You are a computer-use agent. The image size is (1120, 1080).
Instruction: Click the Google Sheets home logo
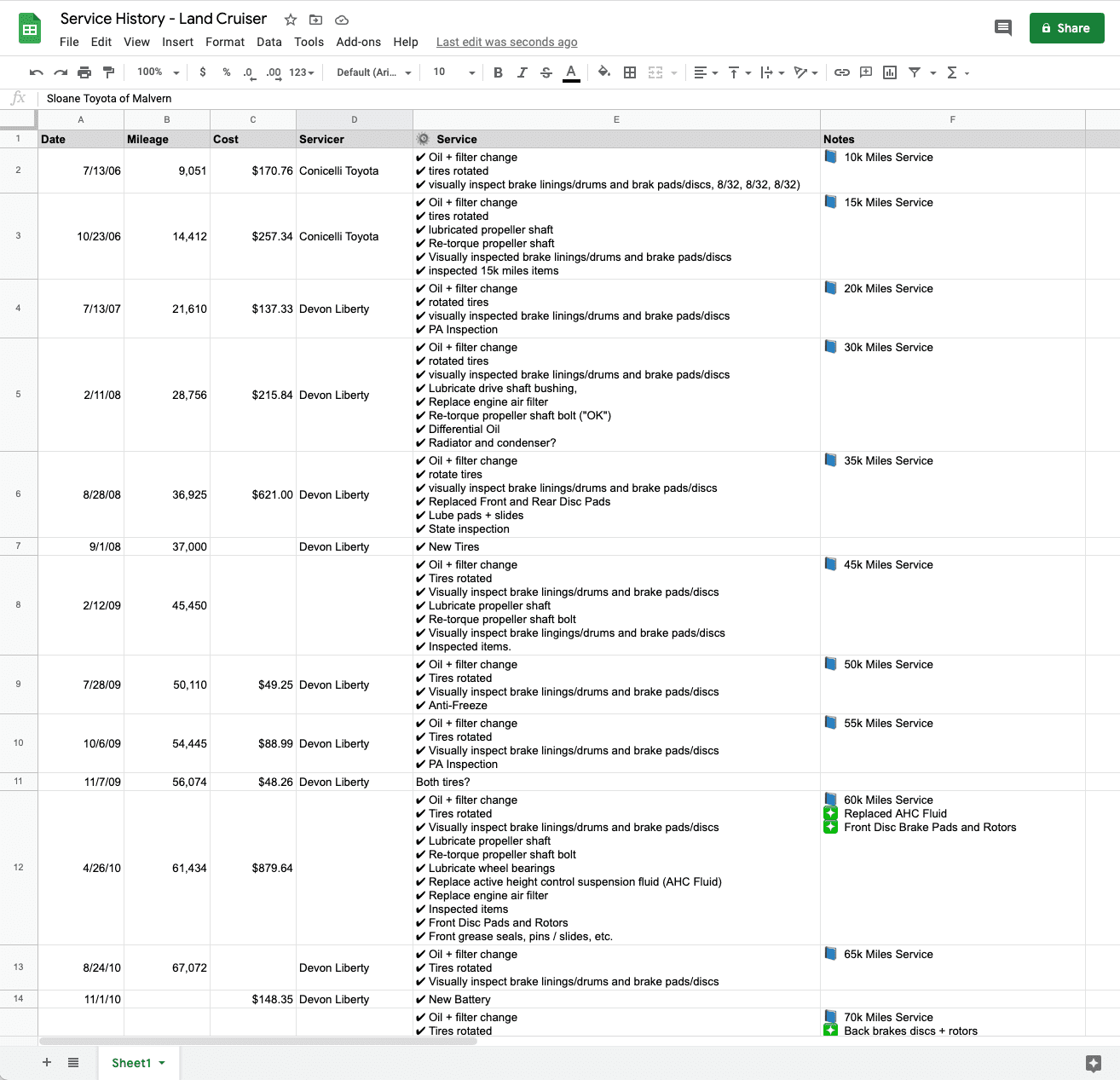point(30,29)
